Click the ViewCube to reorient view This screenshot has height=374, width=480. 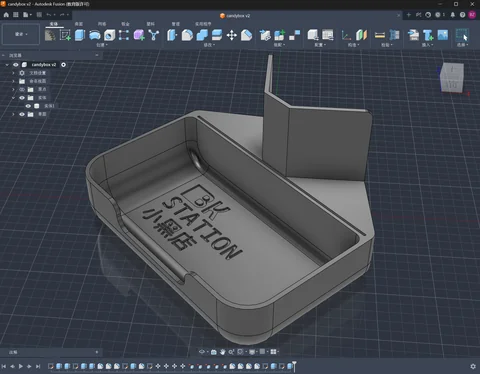(x=452, y=78)
